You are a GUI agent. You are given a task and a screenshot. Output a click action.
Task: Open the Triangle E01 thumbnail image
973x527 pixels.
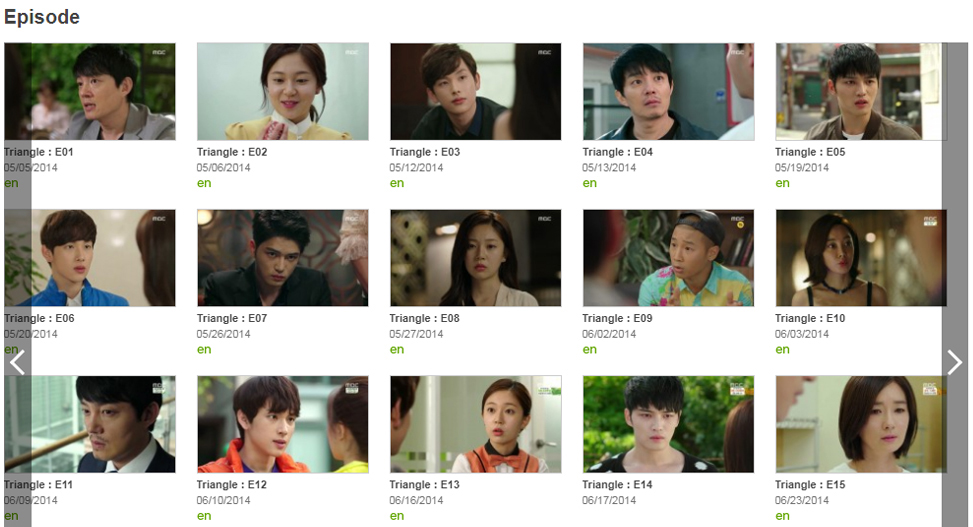[x=90, y=91]
